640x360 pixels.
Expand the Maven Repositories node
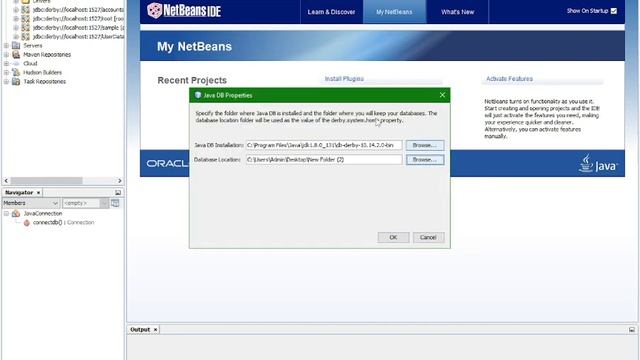6,54
